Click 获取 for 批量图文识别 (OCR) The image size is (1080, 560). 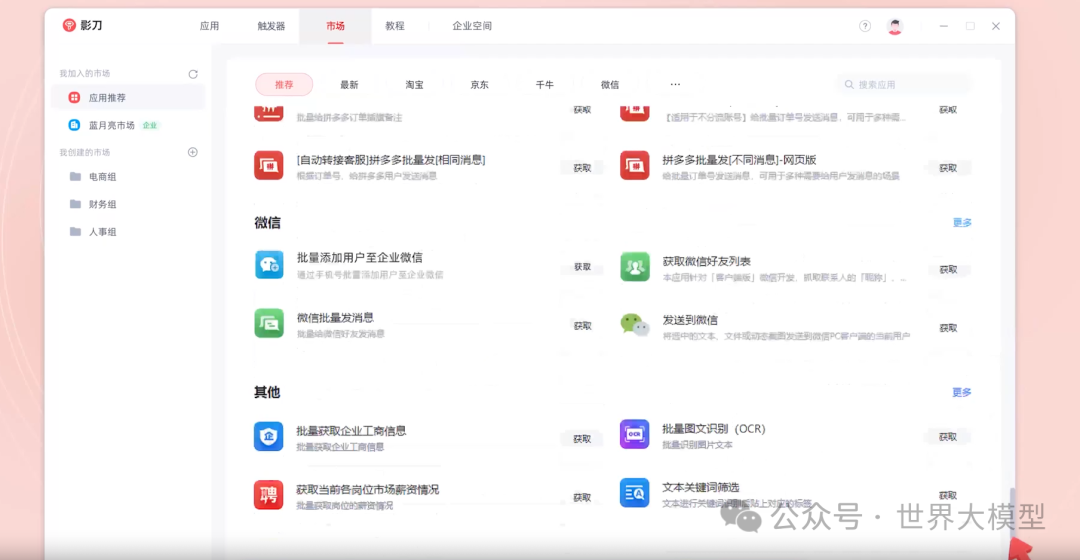[x=948, y=437]
